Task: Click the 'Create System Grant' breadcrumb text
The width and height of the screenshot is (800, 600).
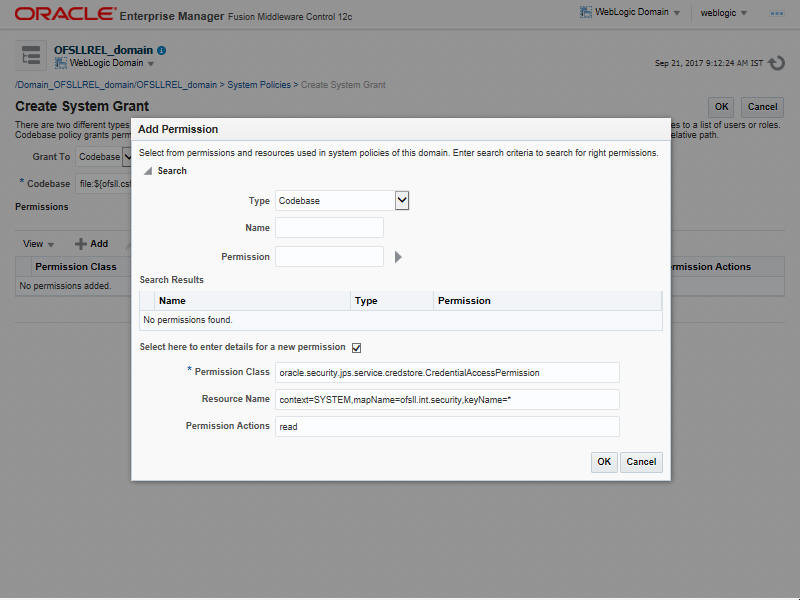Action: pos(343,85)
